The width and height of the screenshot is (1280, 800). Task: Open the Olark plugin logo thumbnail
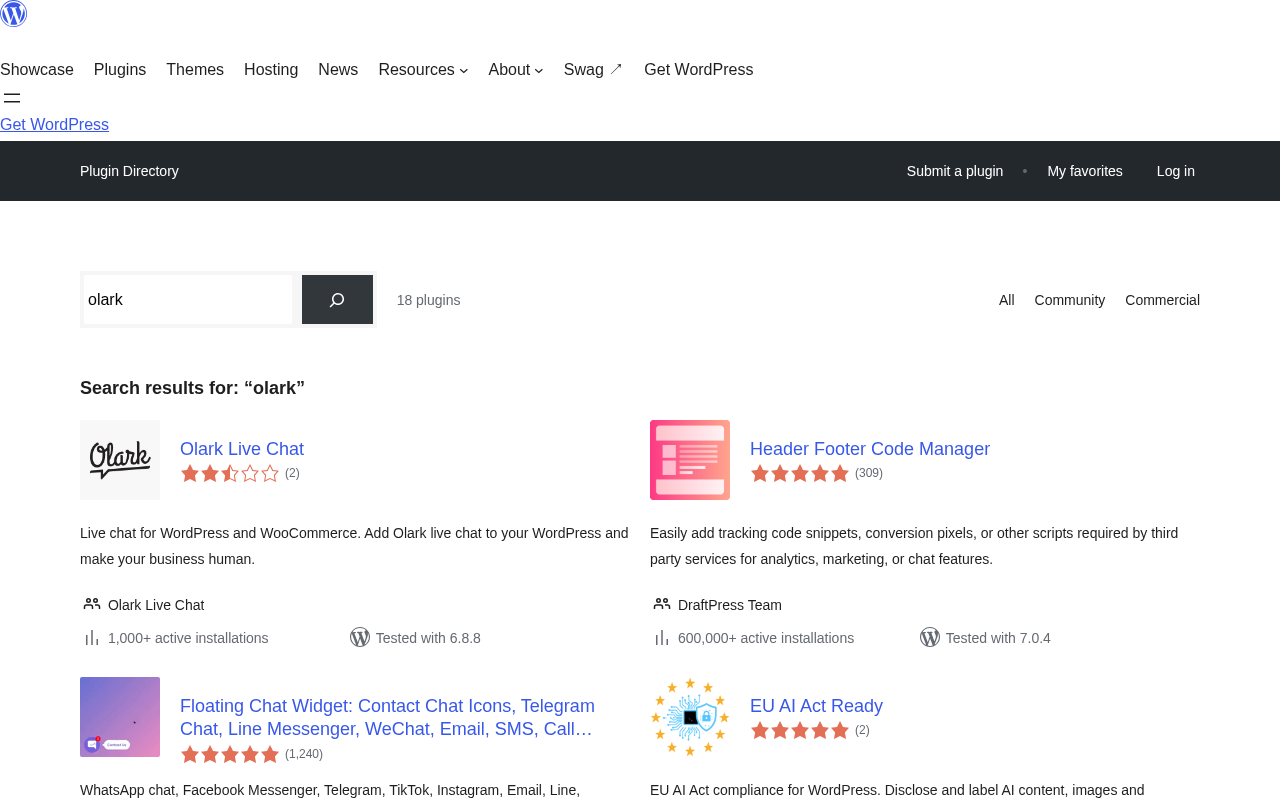click(120, 460)
